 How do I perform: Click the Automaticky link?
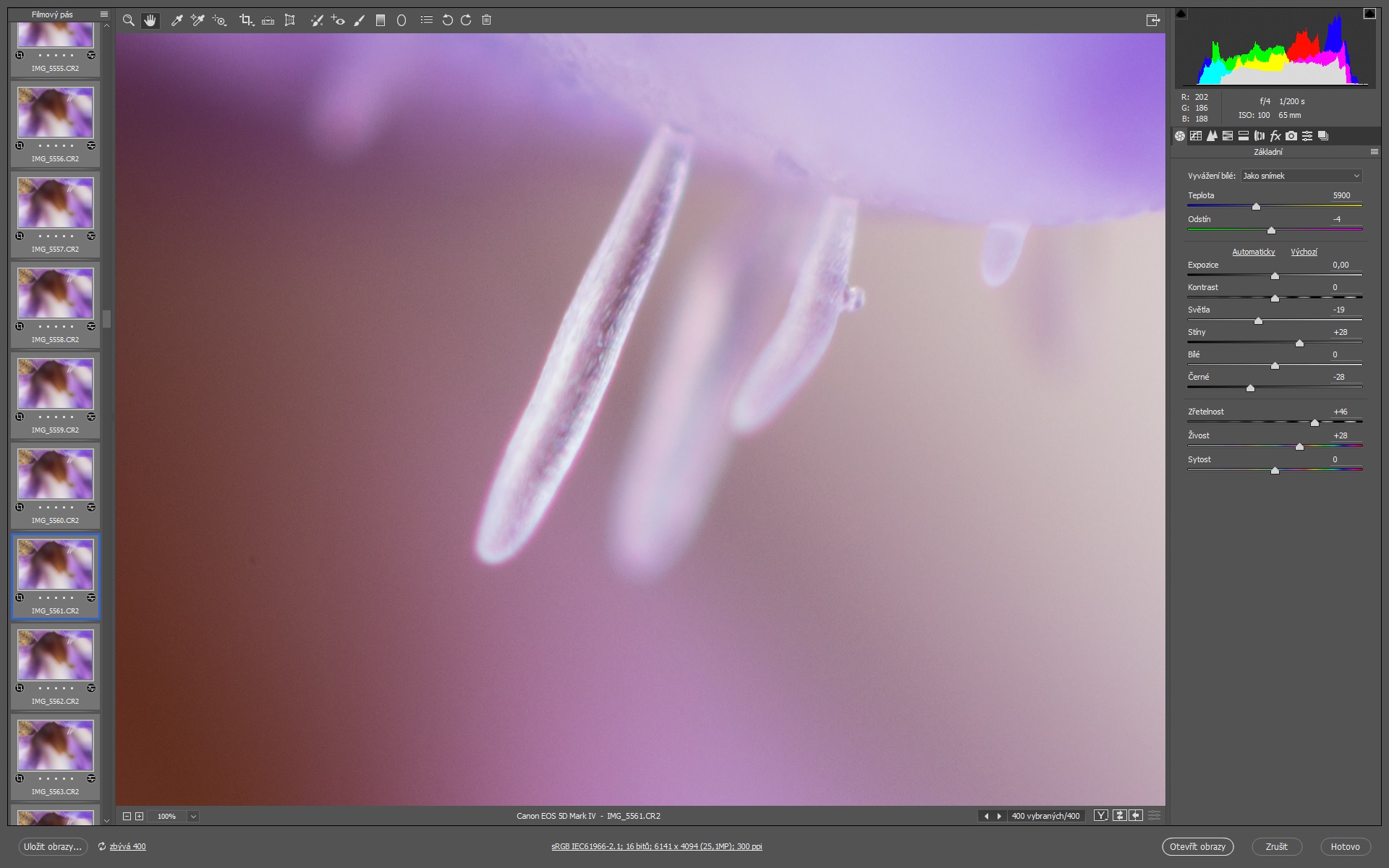(1253, 252)
